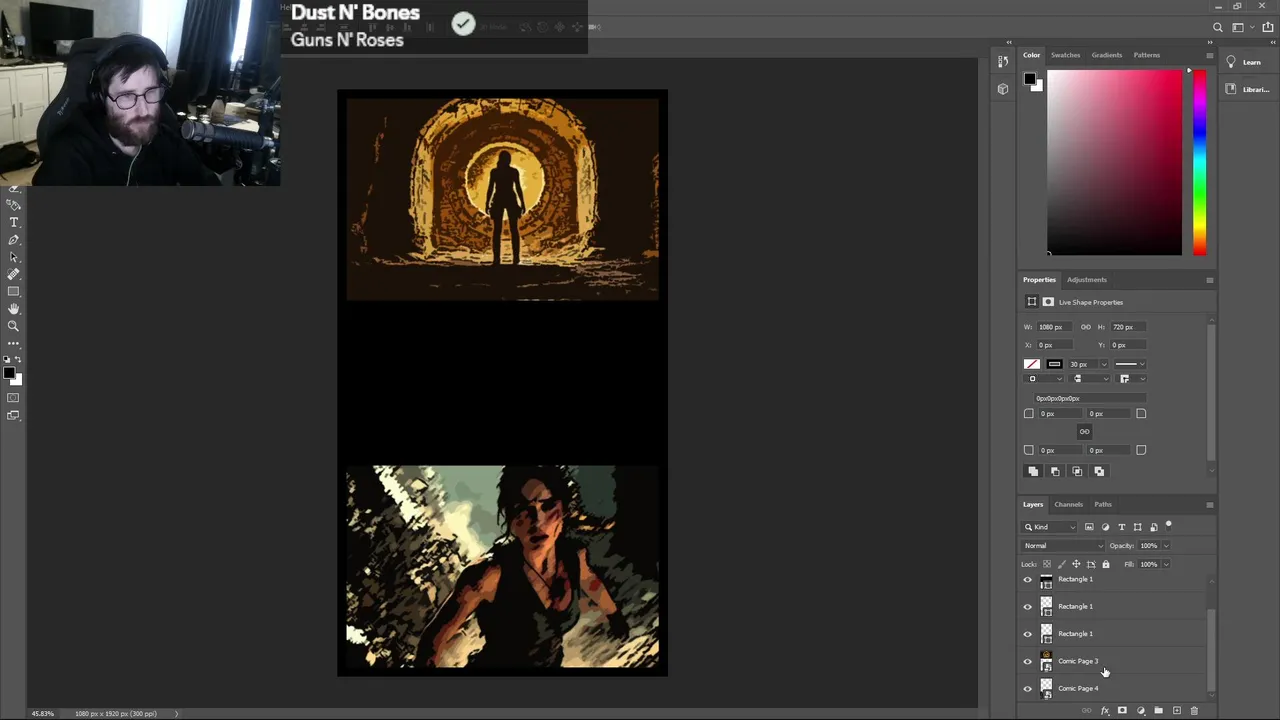Change the Screen Mode icon
The image size is (1280, 720).
tap(14, 415)
